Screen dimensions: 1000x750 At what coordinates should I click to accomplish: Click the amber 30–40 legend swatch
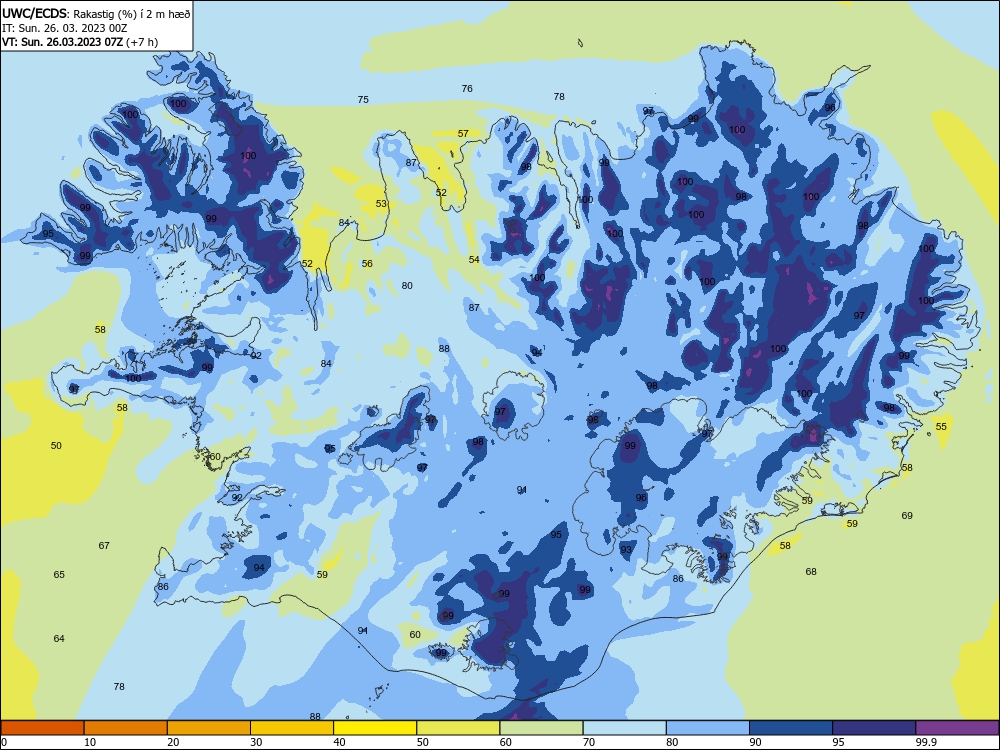click(292, 728)
